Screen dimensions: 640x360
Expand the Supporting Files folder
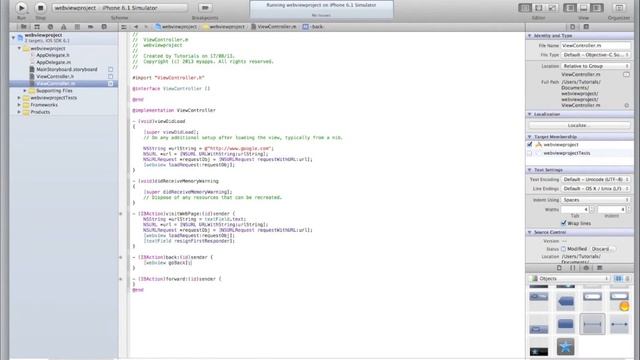click(x=25, y=91)
